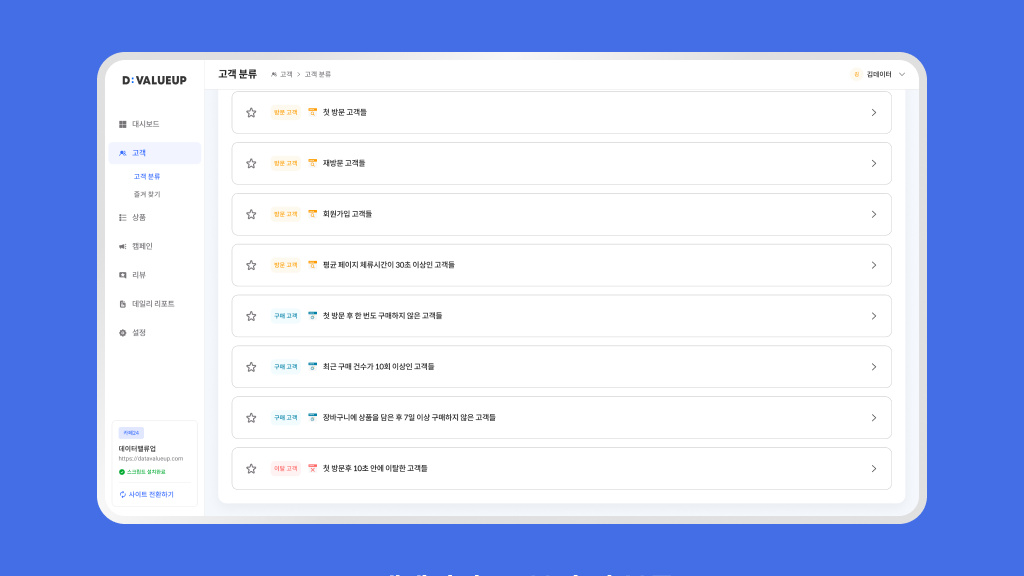
Task: Select 고객 분류 submenu item
Action: tap(147, 176)
